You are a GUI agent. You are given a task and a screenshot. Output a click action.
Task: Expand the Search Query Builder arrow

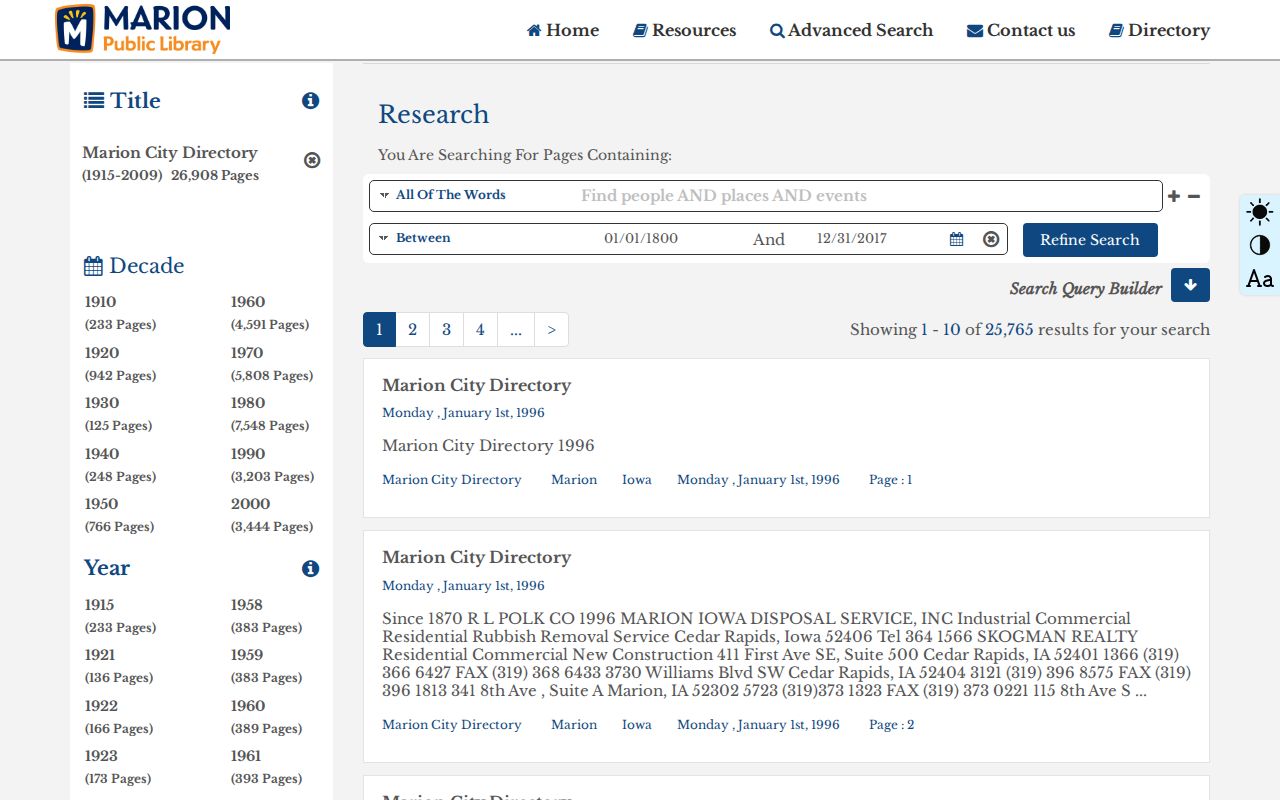1190,285
